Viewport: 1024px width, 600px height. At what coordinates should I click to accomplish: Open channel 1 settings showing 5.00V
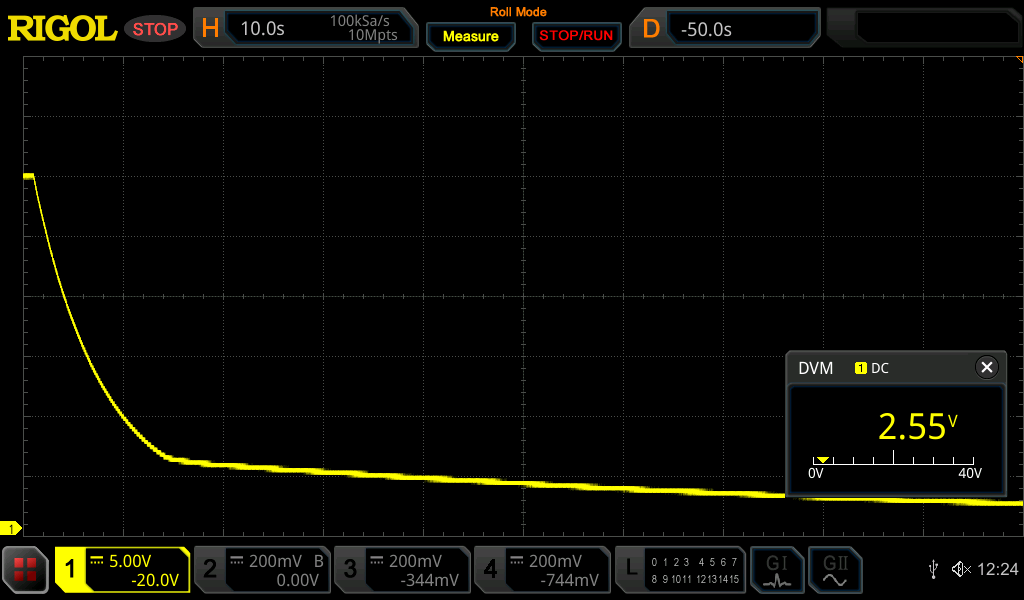(123, 570)
